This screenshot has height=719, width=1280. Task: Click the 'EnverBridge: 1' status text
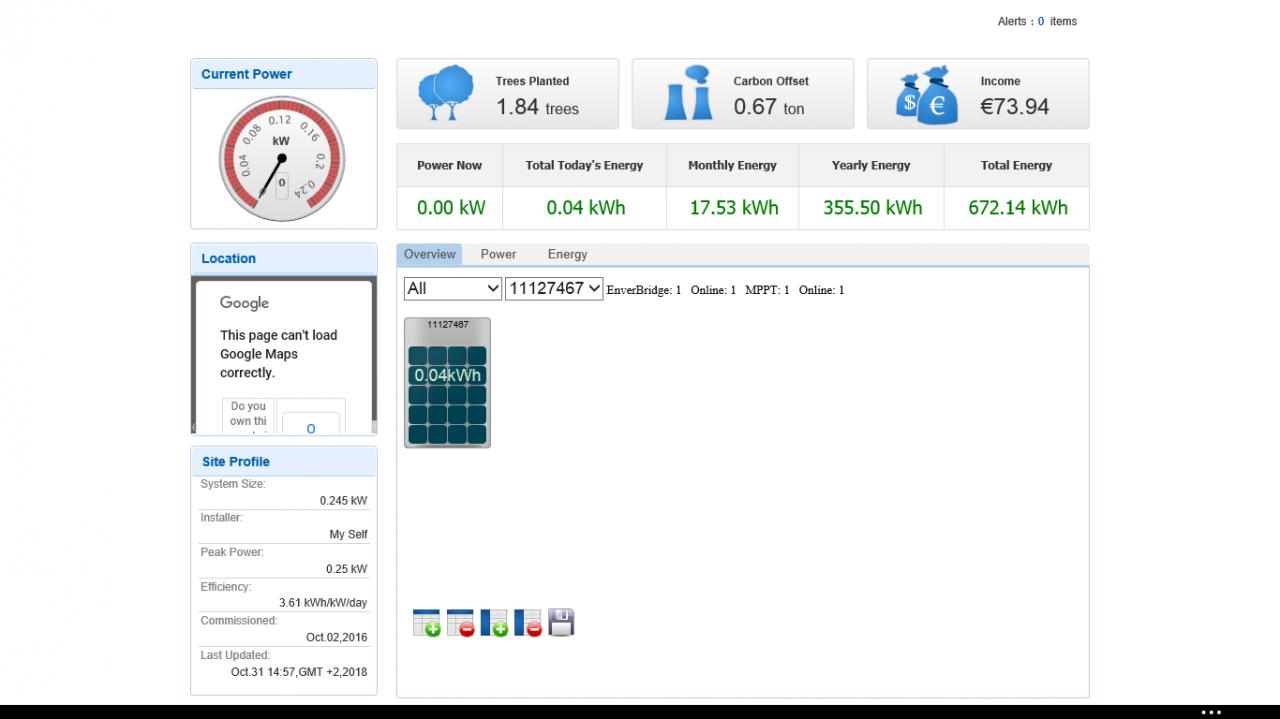[644, 290]
